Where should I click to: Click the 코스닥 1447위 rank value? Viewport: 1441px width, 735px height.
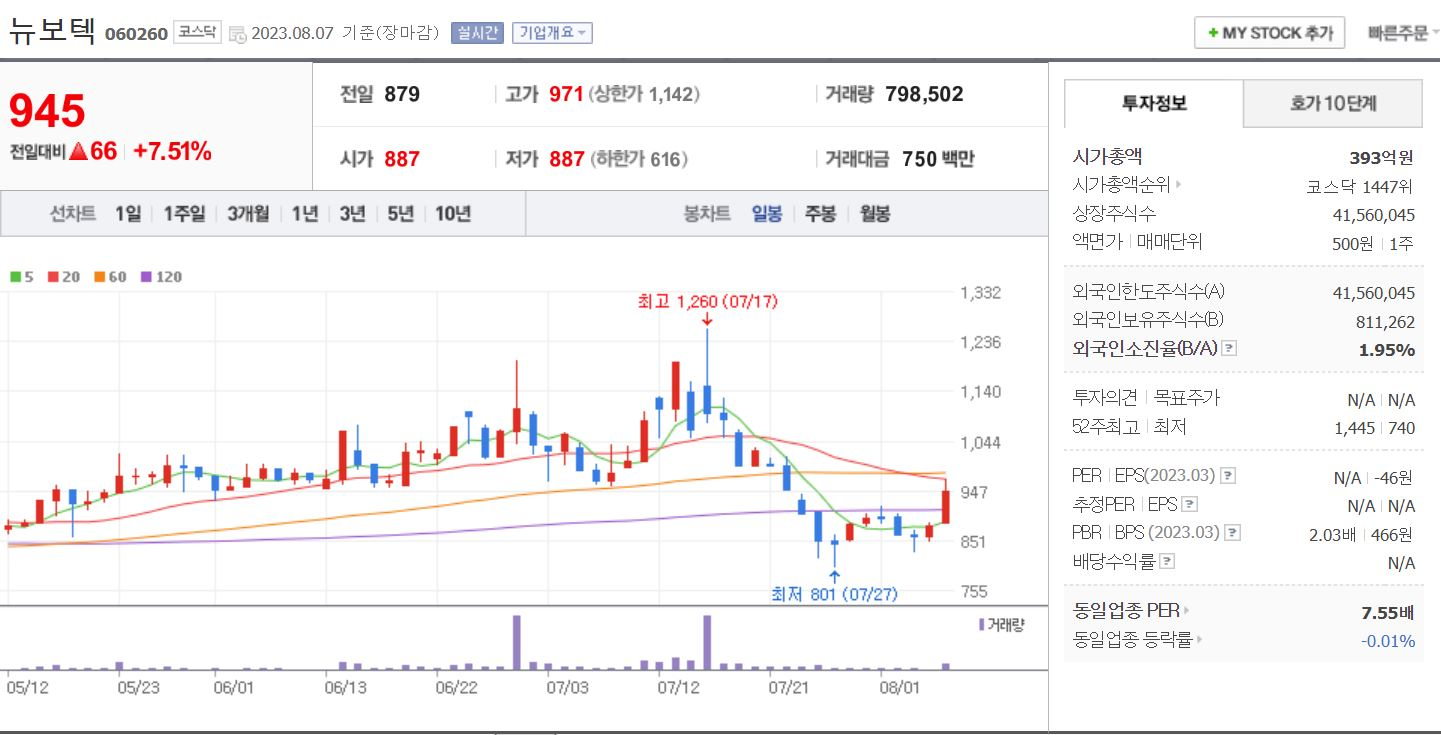[x=1360, y=186]
